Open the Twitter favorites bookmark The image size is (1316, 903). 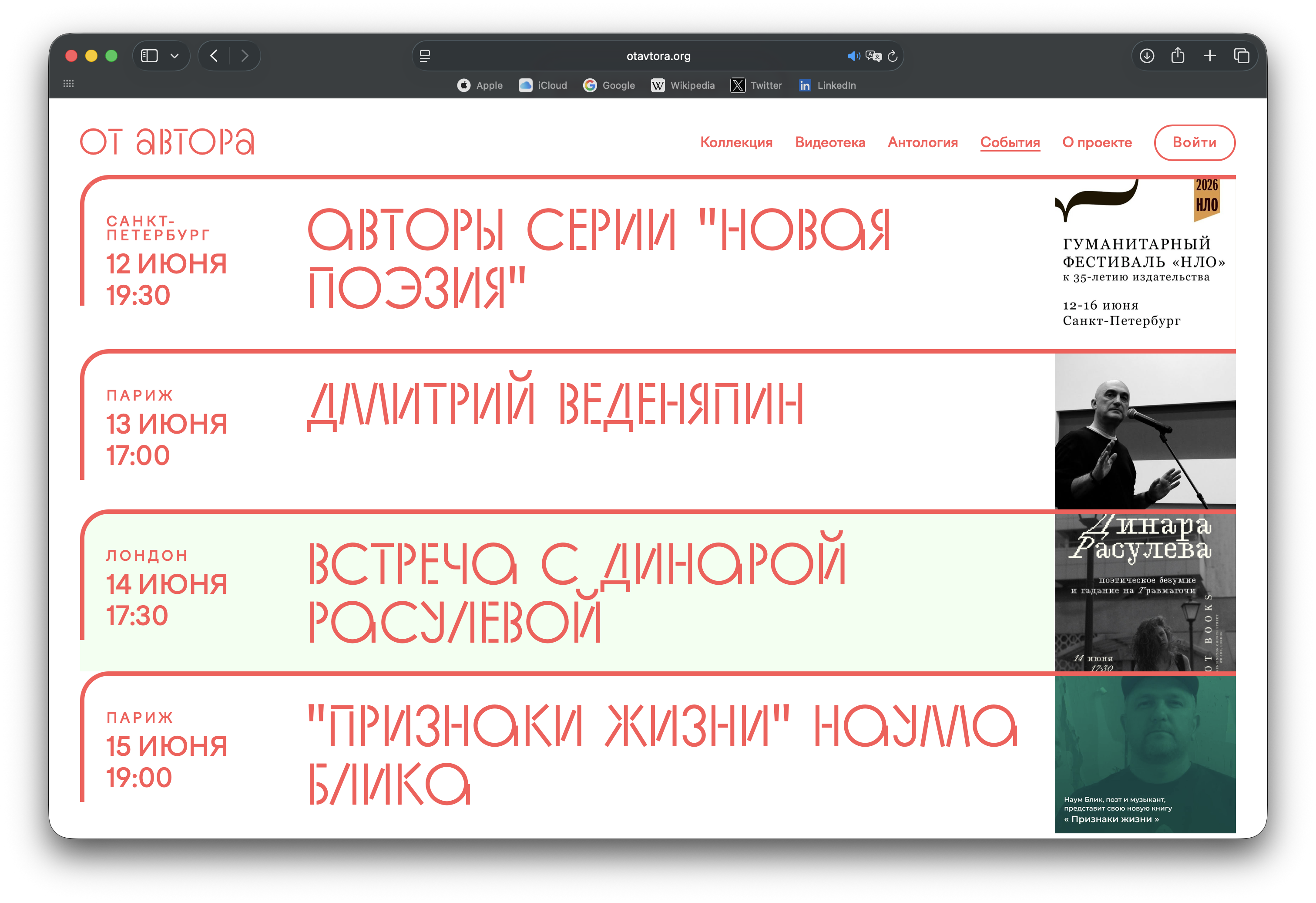tap(756, 85)
